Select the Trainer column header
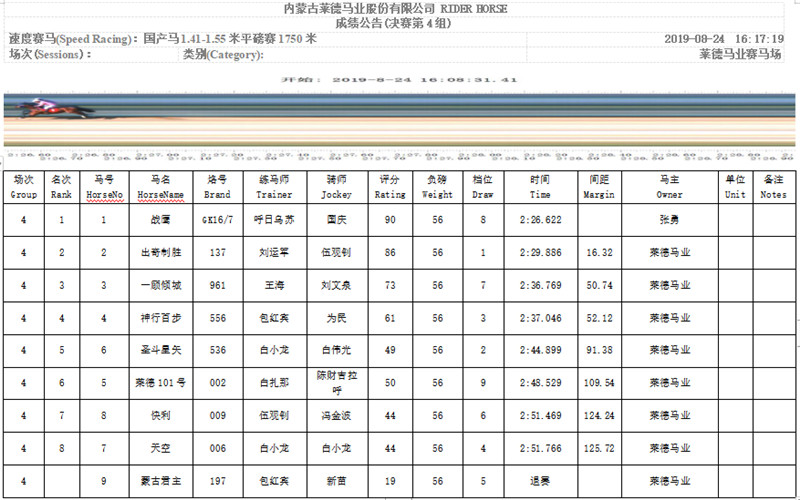This screenshot has width=800, height=500. (274, 187)
